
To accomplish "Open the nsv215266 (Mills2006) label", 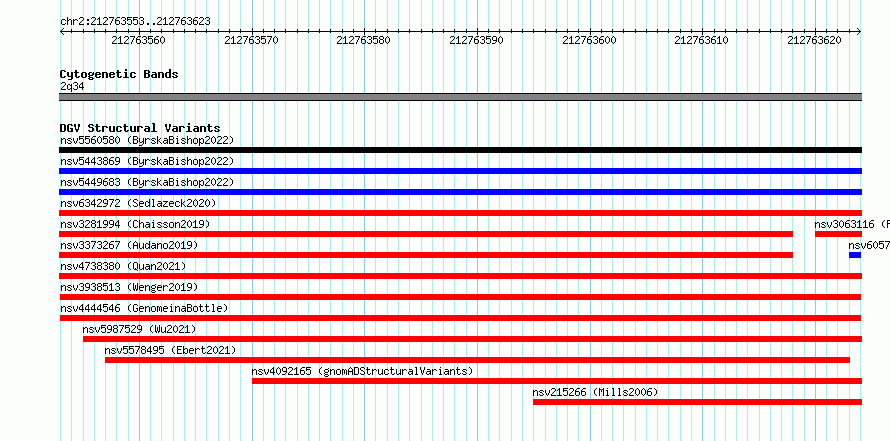I will pos(595,392).
